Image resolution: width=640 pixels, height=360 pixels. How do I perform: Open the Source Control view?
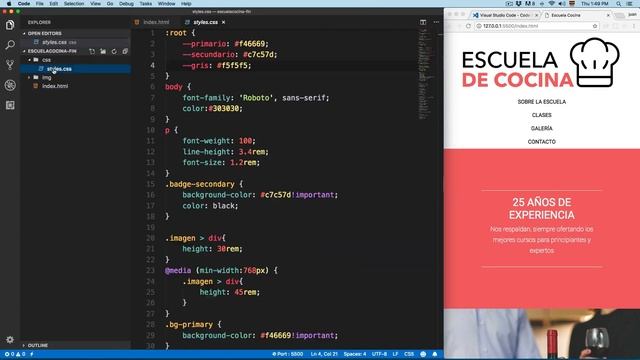(10, 65)
